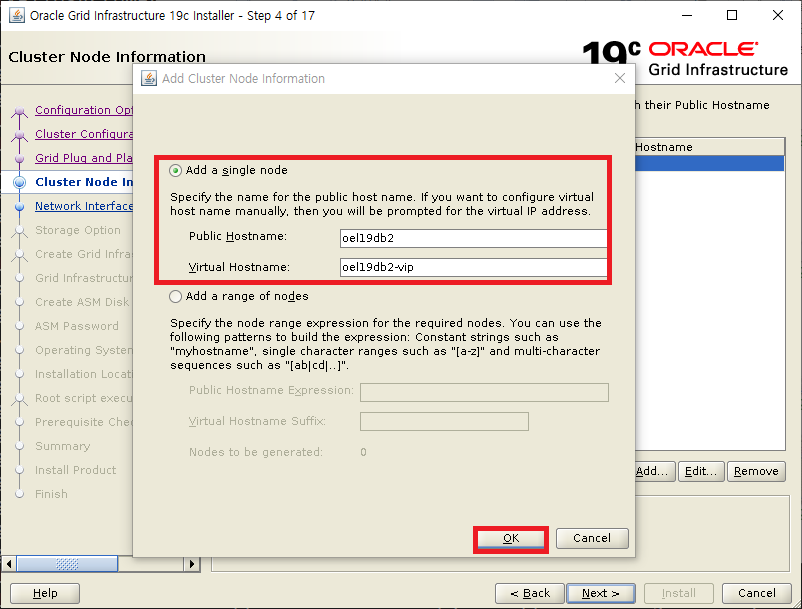The height and width of the screenshot is (609, 802).
Task: Click the Hostname column header
Action: [x=709, y=147]
